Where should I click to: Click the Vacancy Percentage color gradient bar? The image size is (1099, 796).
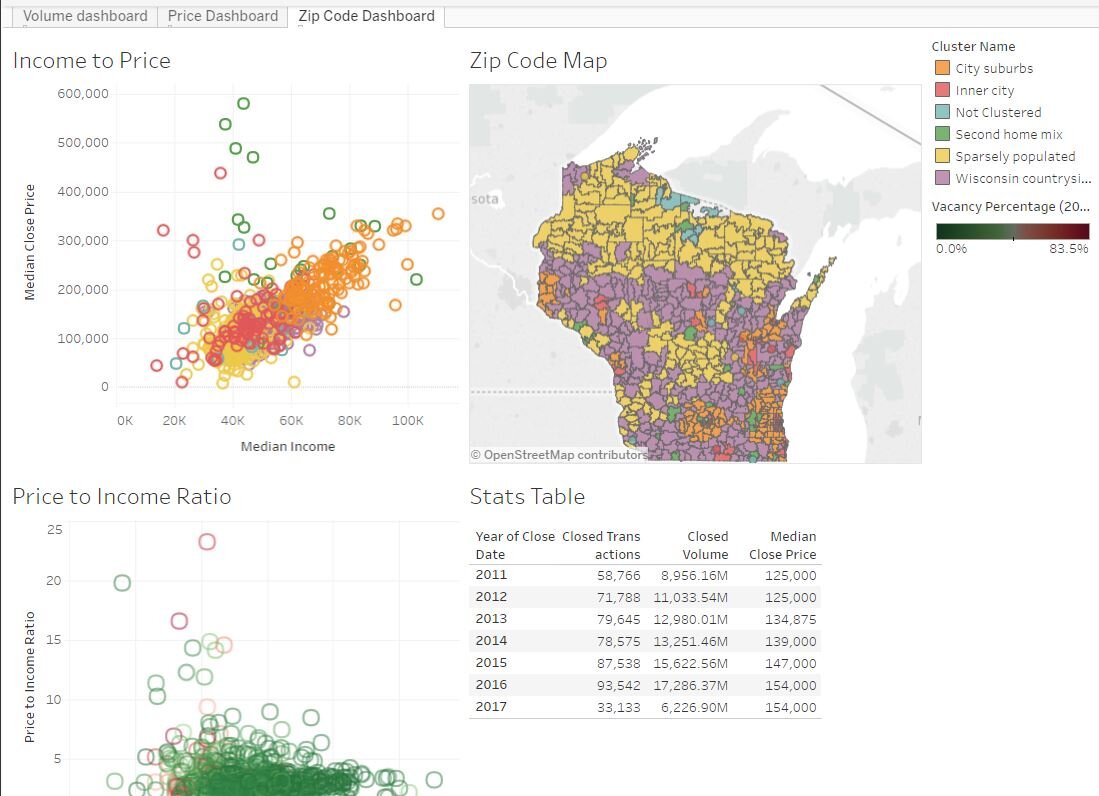pyautogui.click(x=1012, y=231)
